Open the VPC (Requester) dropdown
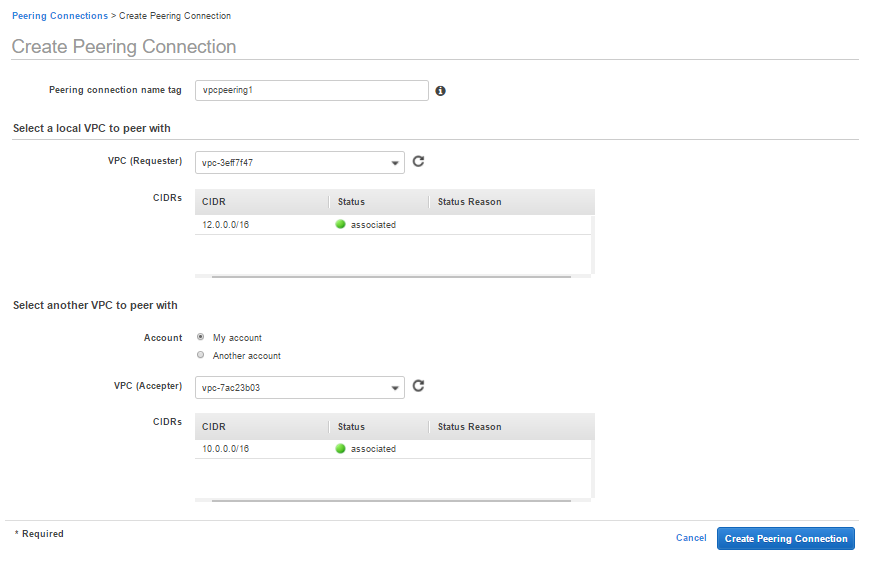 pyautogui.click(x=300, y=163)
